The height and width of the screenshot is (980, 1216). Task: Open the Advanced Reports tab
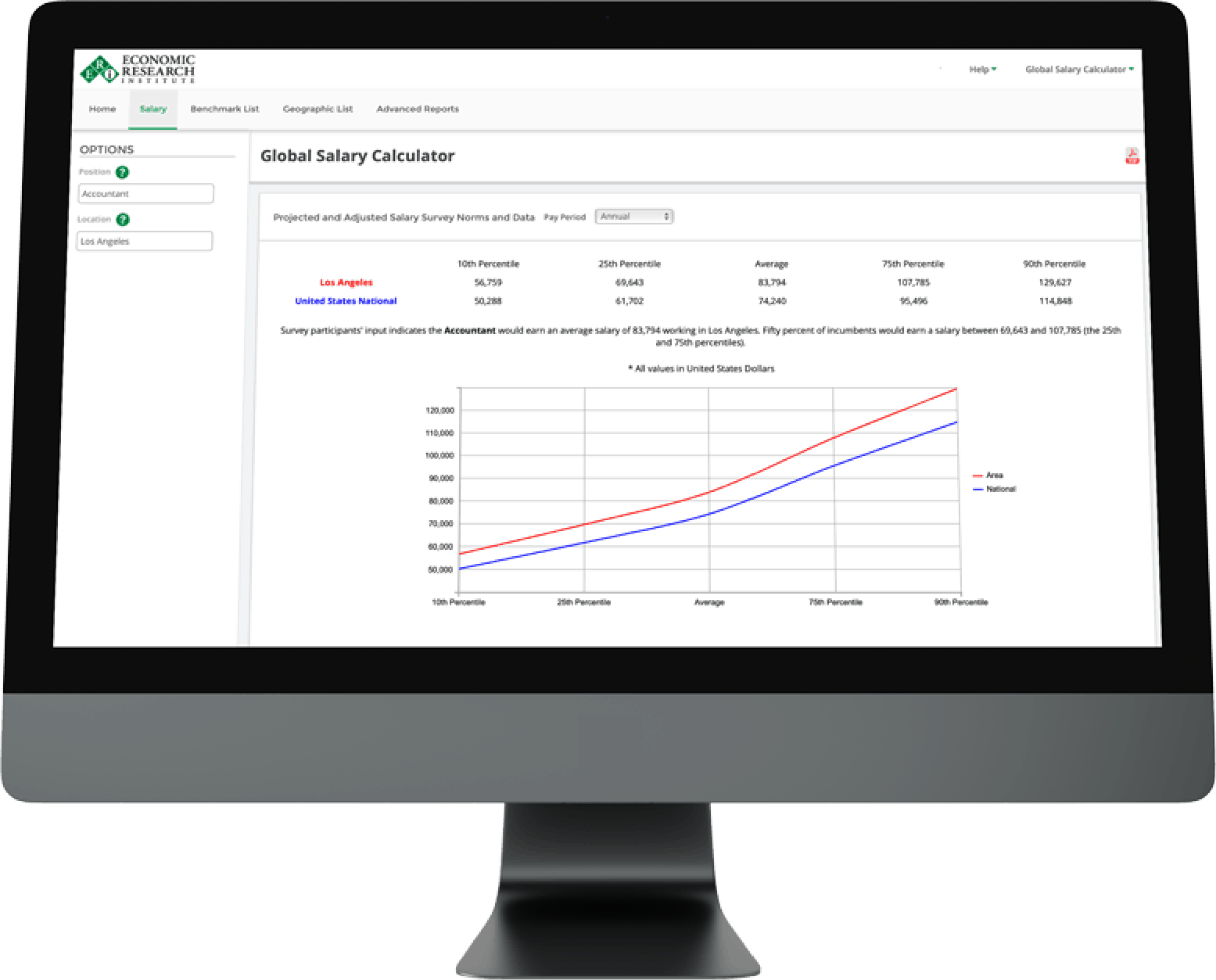click(418, 109)
